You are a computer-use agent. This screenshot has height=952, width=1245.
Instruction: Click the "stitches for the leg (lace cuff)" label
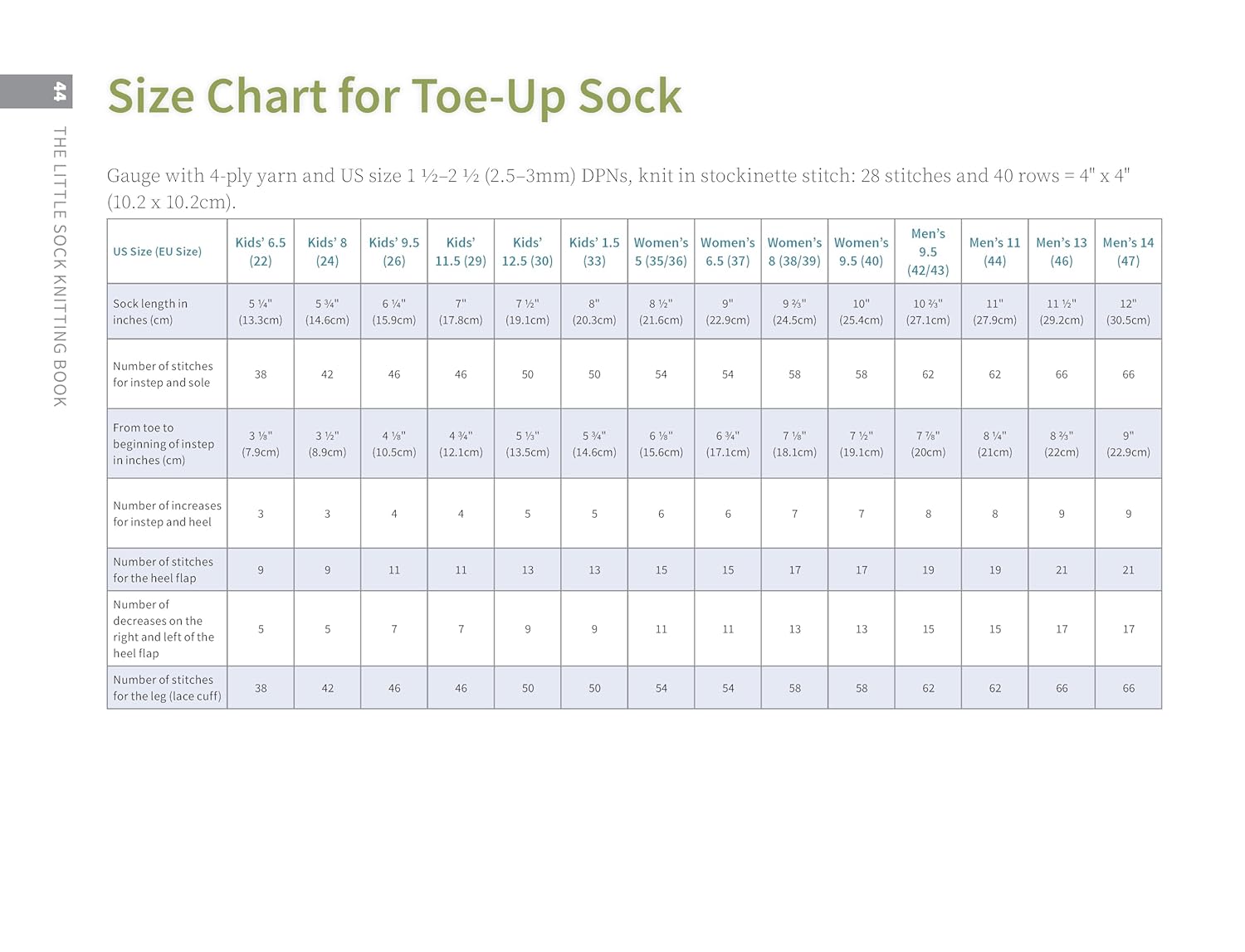coord(167,688)
